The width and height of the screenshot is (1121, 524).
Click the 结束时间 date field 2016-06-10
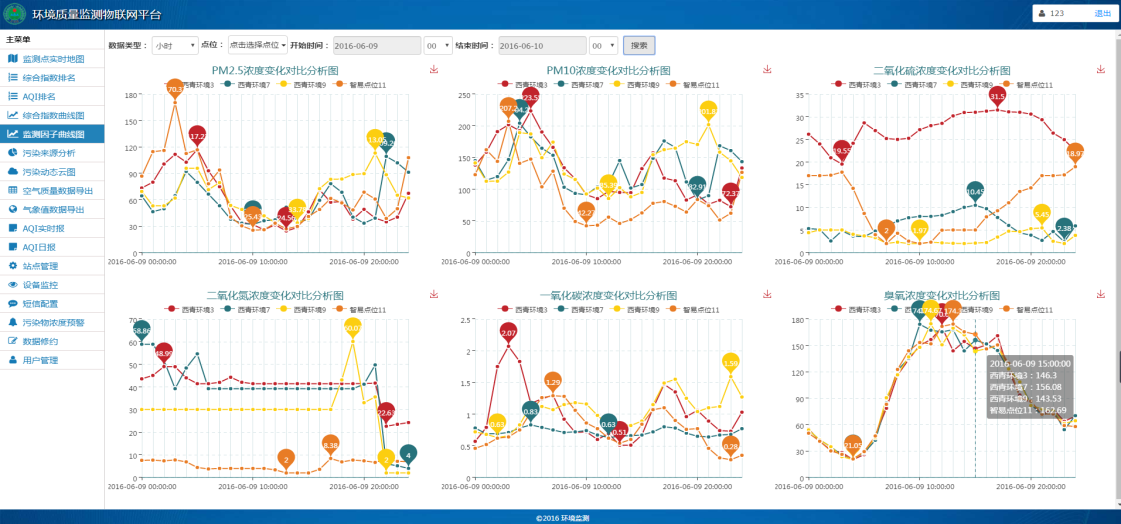click(541, 46)
